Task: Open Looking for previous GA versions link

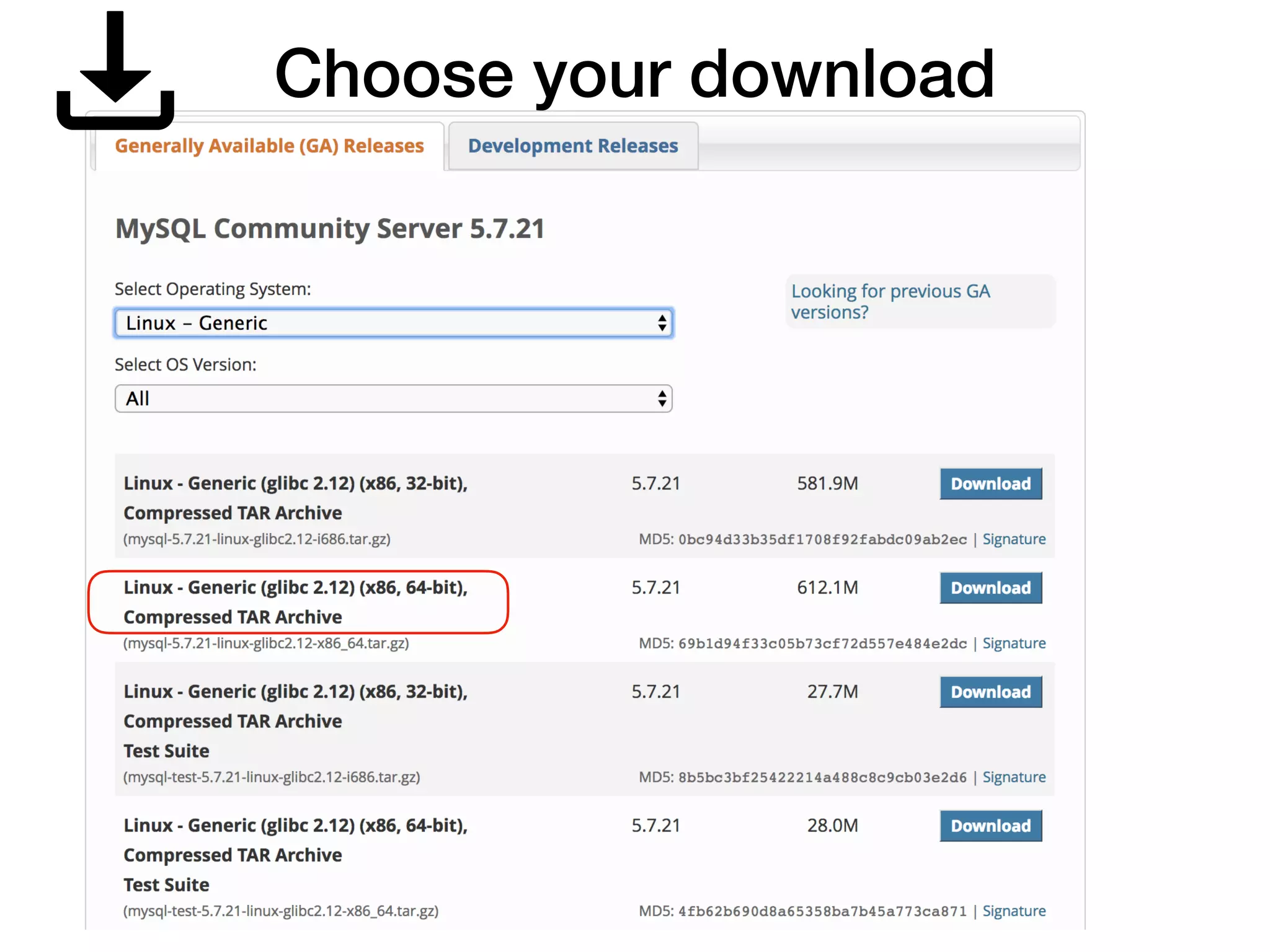Action: point(890,301)
